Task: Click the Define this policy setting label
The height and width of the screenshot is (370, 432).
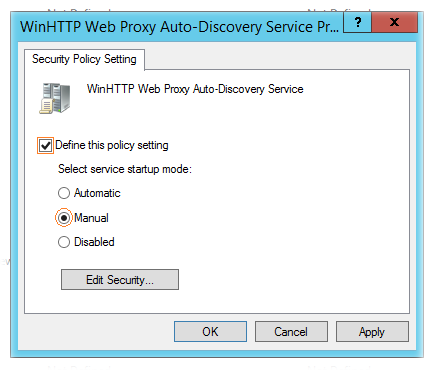Action: coord(112,145)
